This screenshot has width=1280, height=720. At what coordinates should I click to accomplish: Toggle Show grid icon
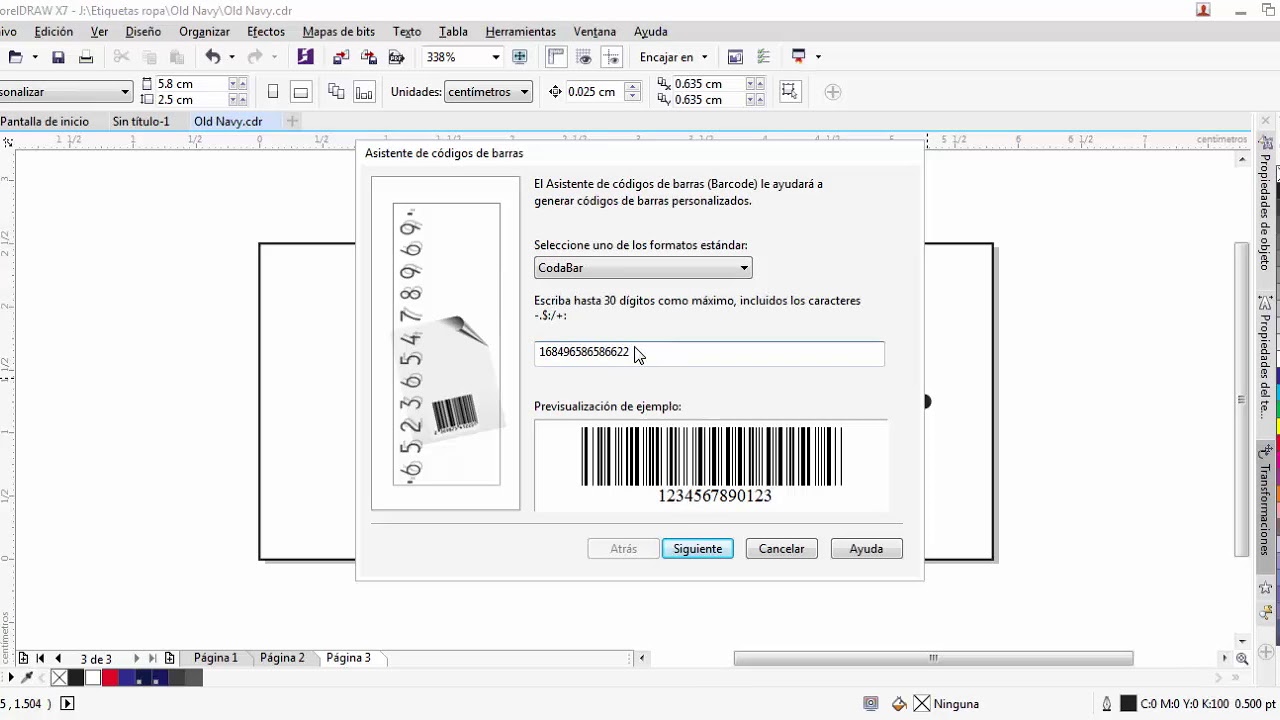[584, 57]
